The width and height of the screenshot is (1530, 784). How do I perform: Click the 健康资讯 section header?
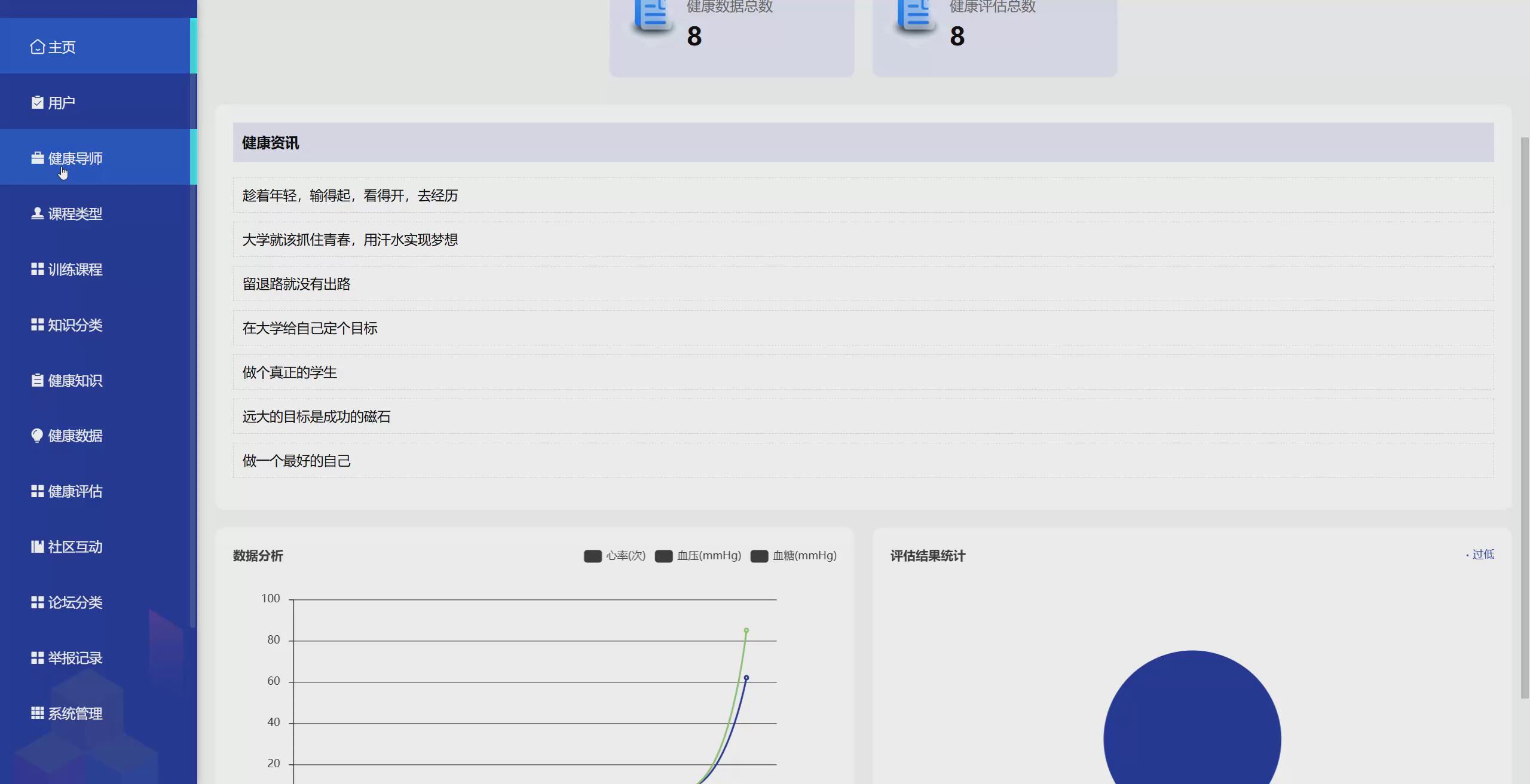tap(863, 142)
